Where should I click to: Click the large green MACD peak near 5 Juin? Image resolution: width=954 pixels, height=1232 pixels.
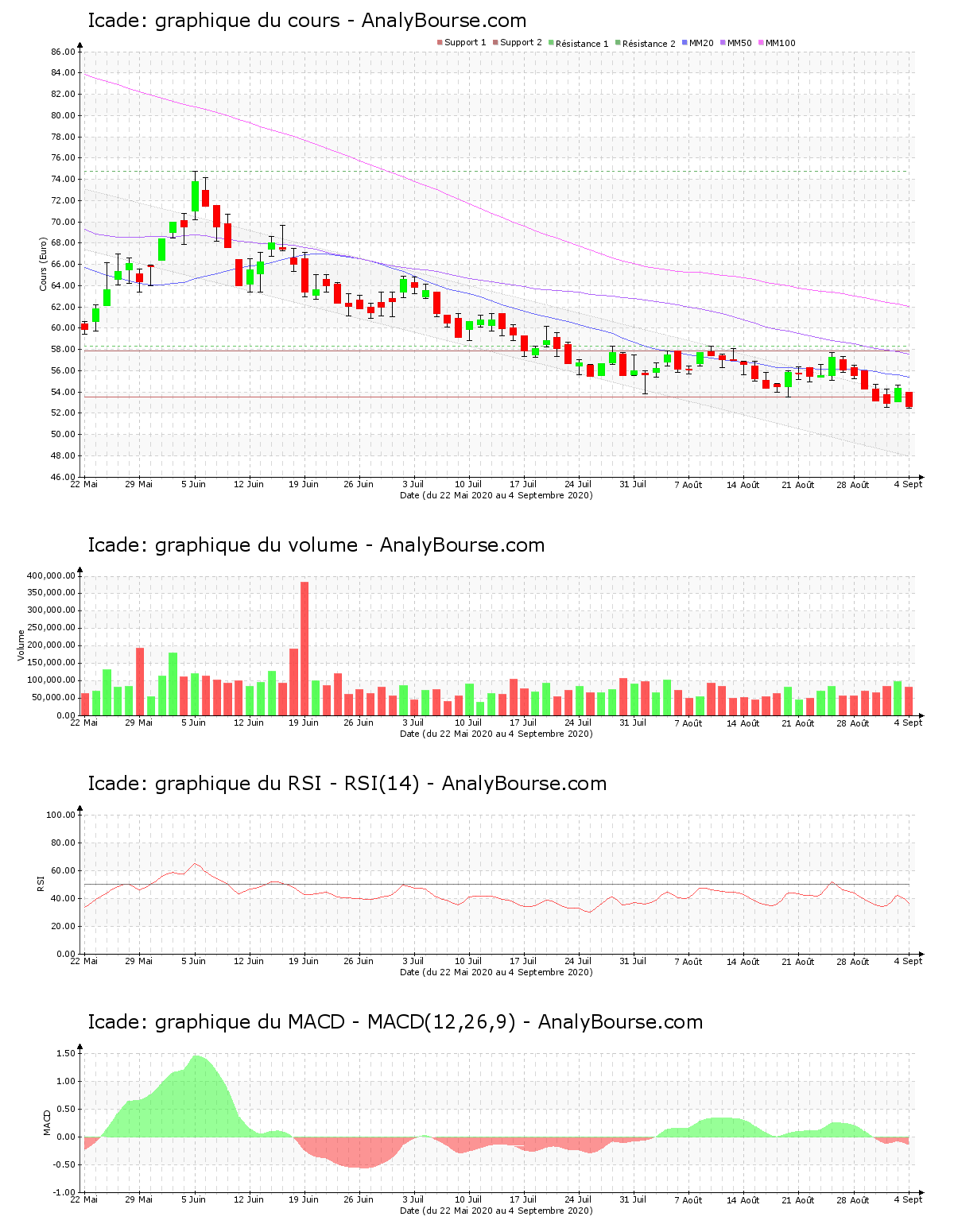tap(196, 1097)
